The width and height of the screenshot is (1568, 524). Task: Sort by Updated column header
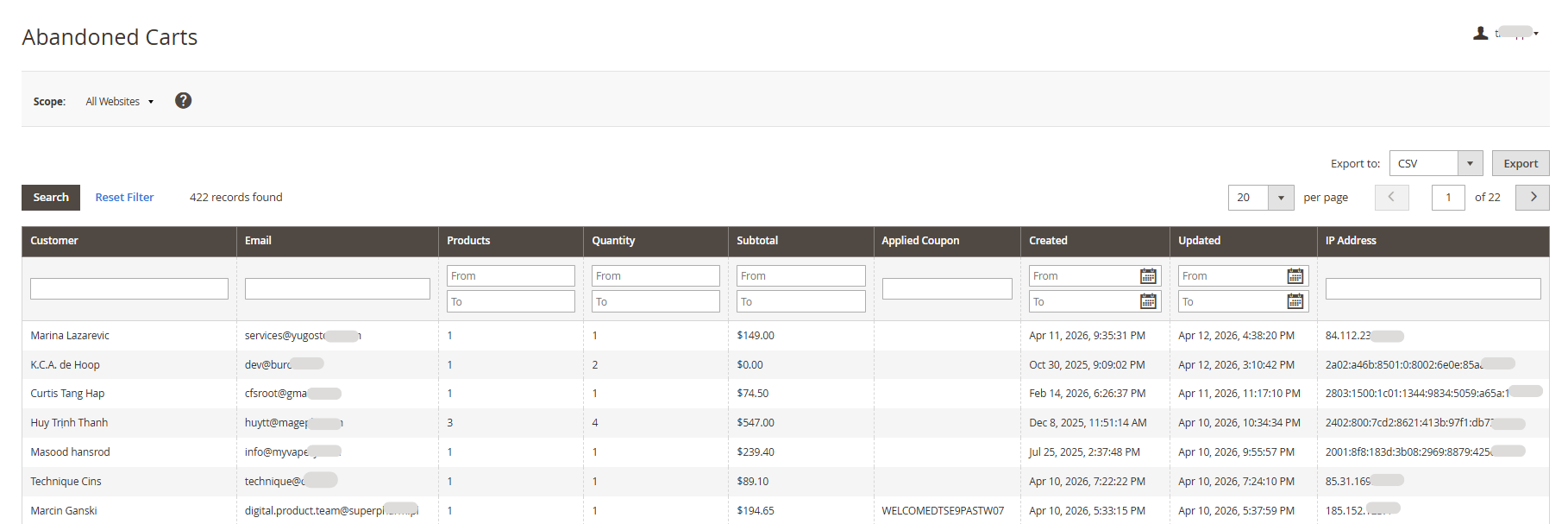(x=1244, y=241)
